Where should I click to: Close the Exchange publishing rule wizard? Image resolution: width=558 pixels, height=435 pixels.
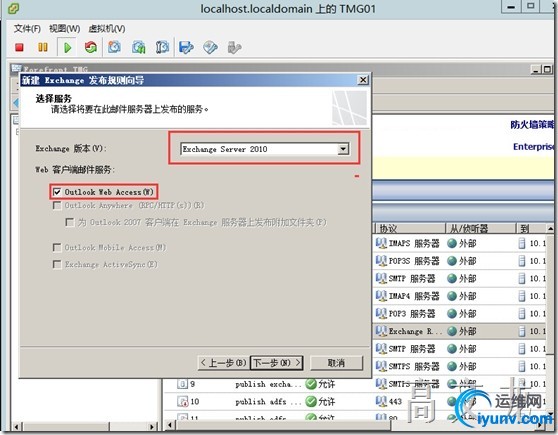coord(363,80)
